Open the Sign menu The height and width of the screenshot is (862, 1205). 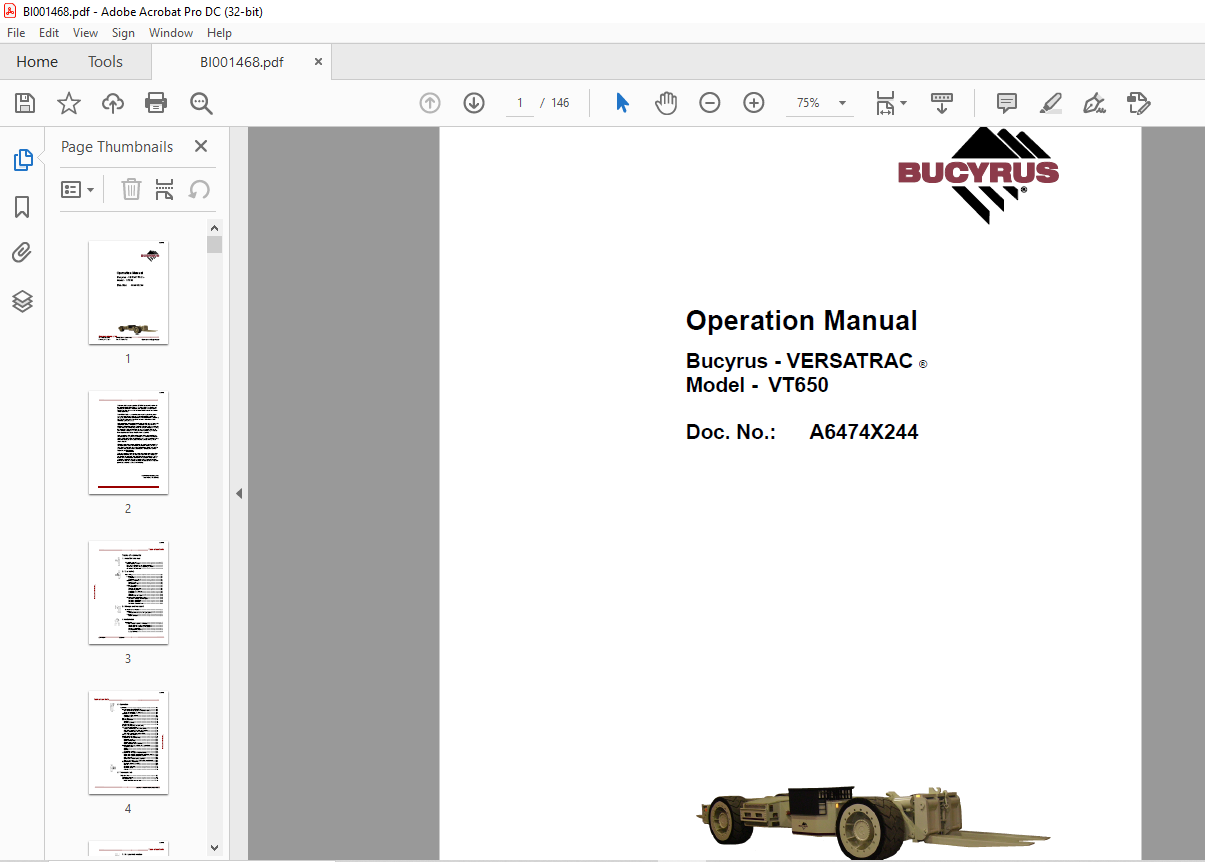point(123,33)
